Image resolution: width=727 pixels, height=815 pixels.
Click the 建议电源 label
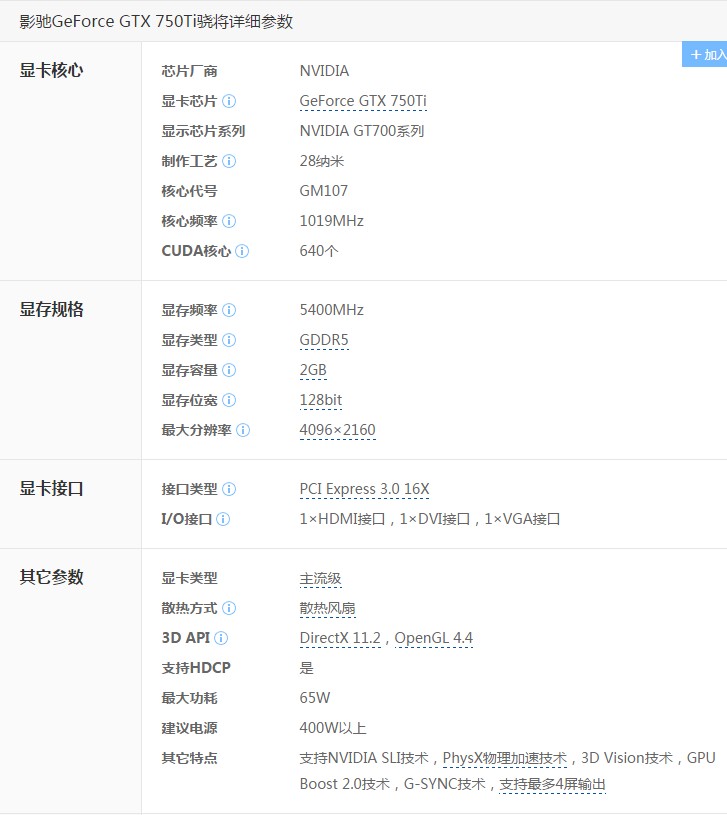(189, 728)
